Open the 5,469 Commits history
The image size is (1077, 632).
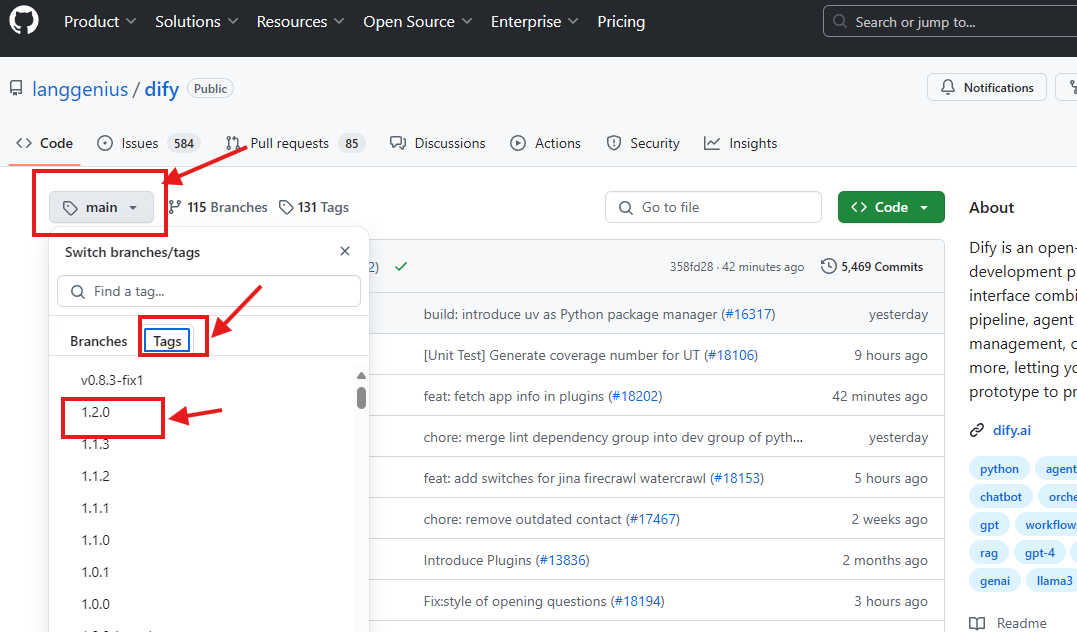[x=872, y=267]
